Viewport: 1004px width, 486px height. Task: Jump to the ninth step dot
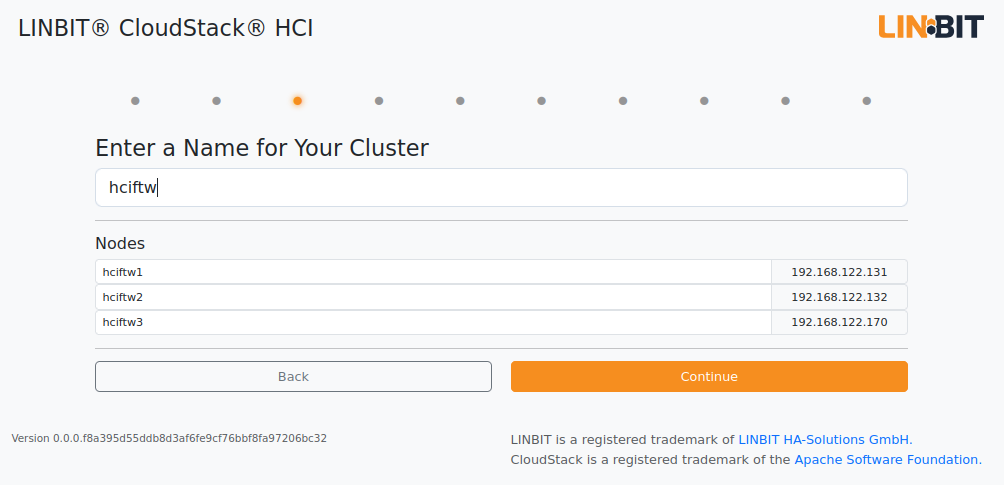coord(786,101)
